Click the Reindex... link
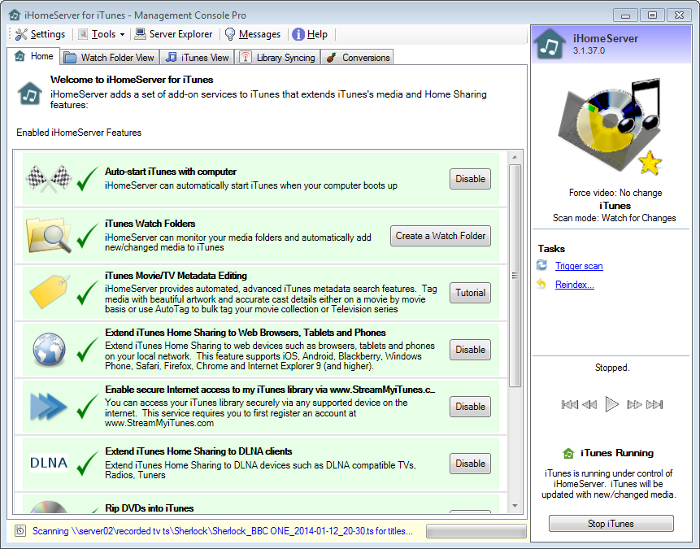 tap(575, 285)
